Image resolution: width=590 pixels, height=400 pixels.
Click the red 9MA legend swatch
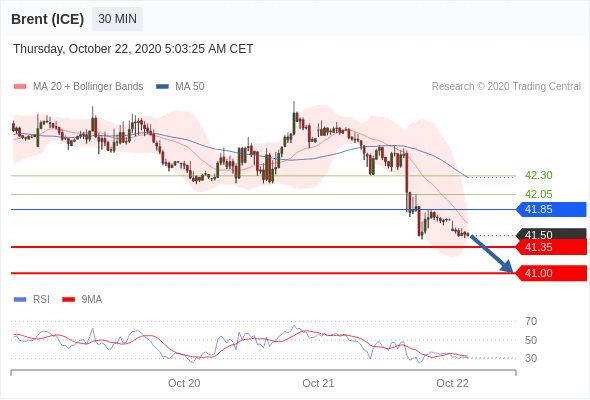[x=68, y=300]
